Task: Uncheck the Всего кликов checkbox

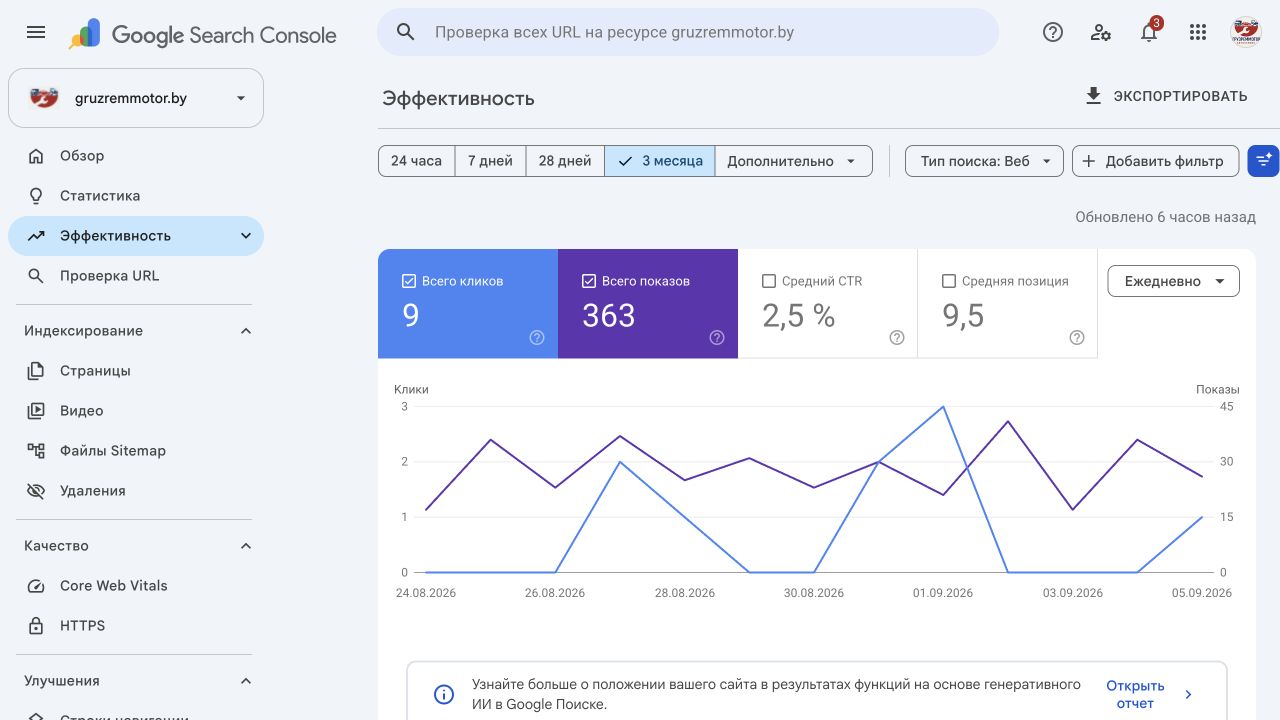Action: point(408,281)
